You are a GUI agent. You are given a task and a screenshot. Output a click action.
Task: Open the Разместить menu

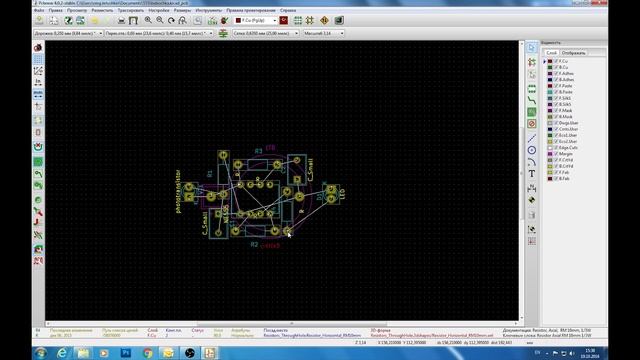[102, 10]
